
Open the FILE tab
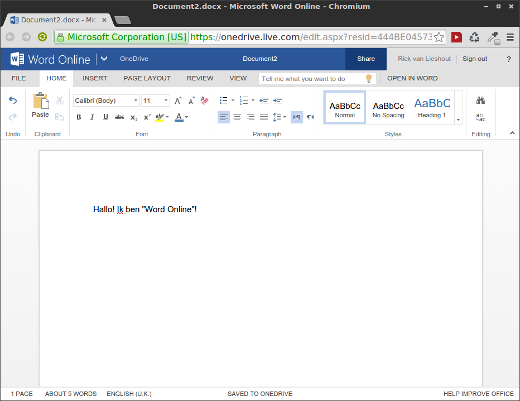[18, 78]
